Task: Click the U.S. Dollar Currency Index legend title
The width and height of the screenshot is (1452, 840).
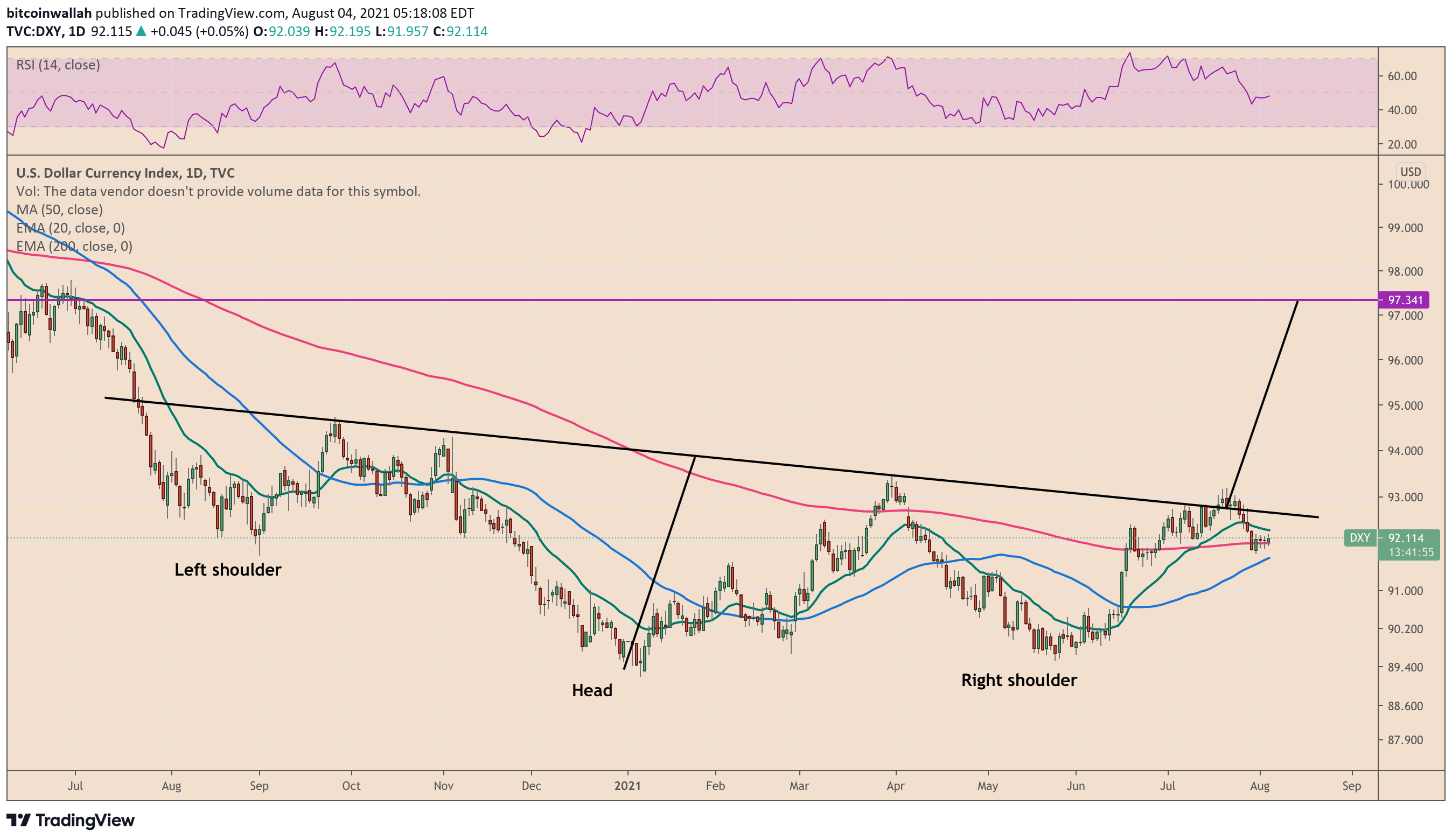Action: [125, 173]
